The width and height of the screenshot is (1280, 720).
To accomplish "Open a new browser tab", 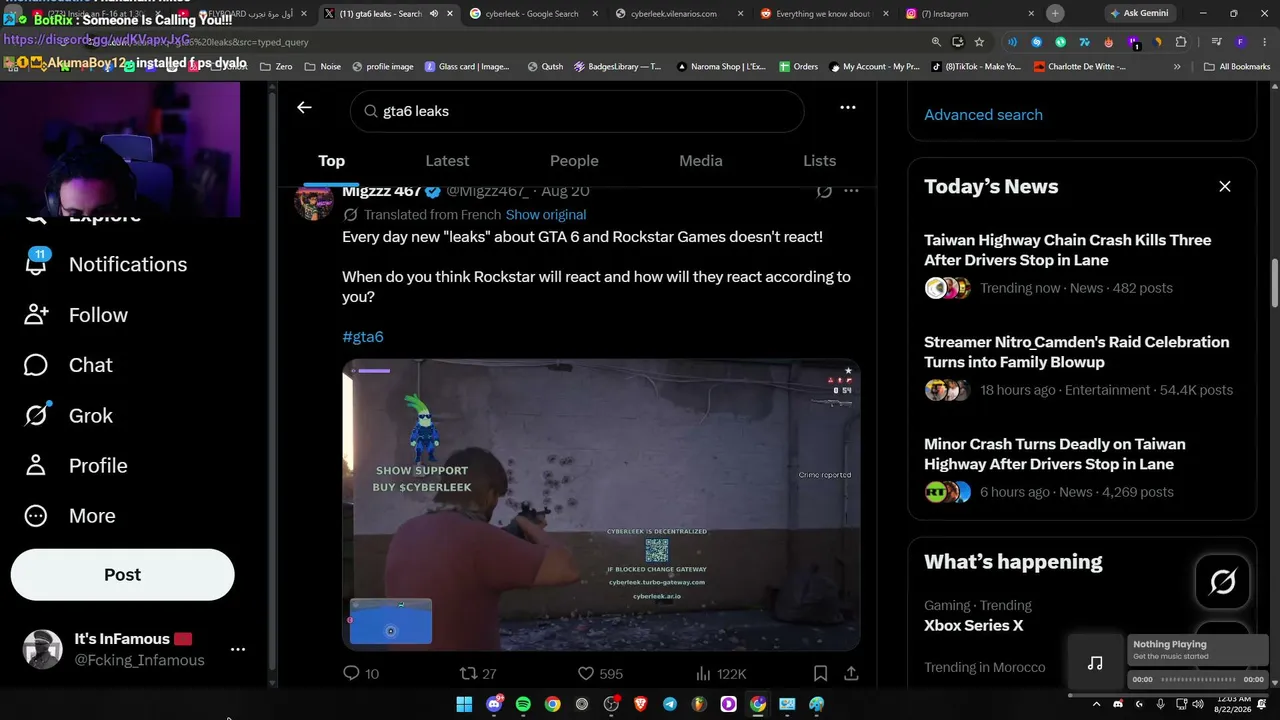I will [1055, 14].
